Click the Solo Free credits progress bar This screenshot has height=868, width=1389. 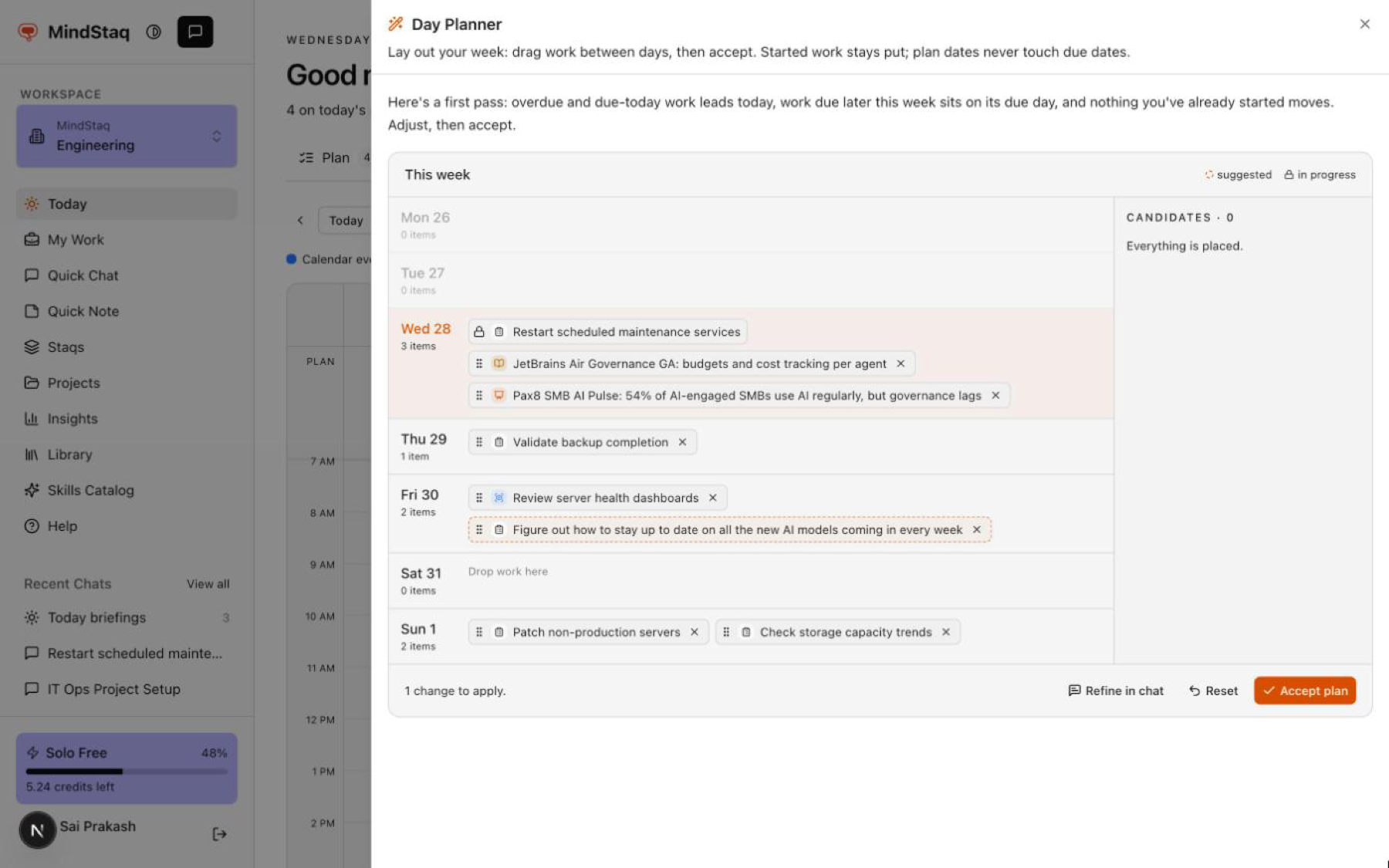point(127,771)
